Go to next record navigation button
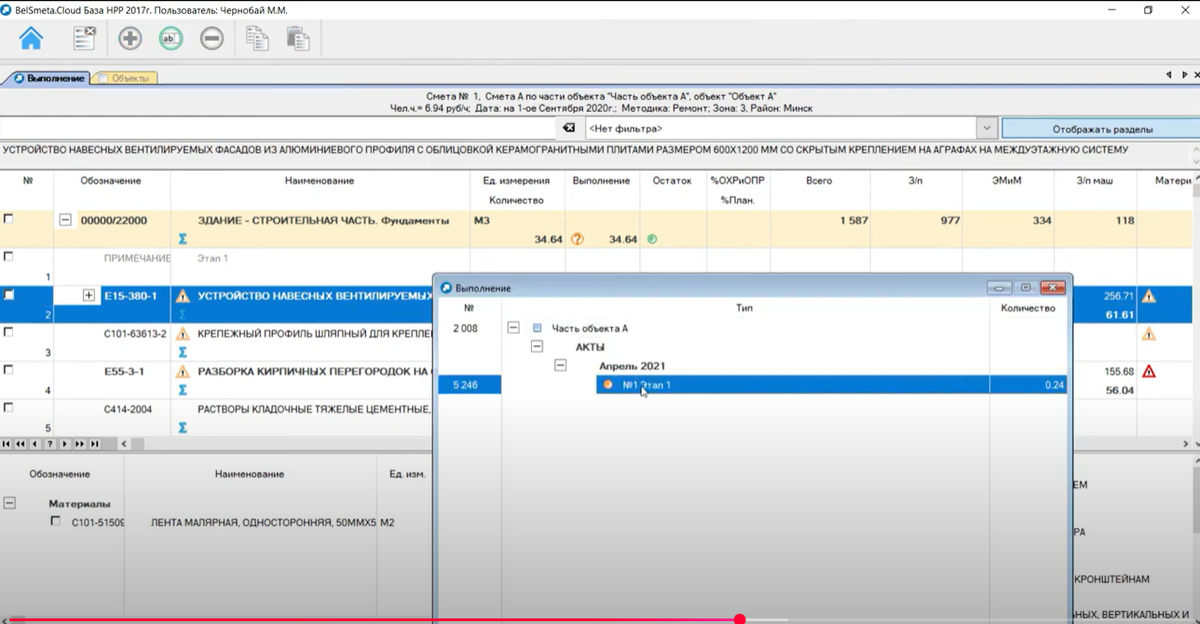Image resolution: width=1200 pixels, height=624 pixels. (x=65, y=443)
